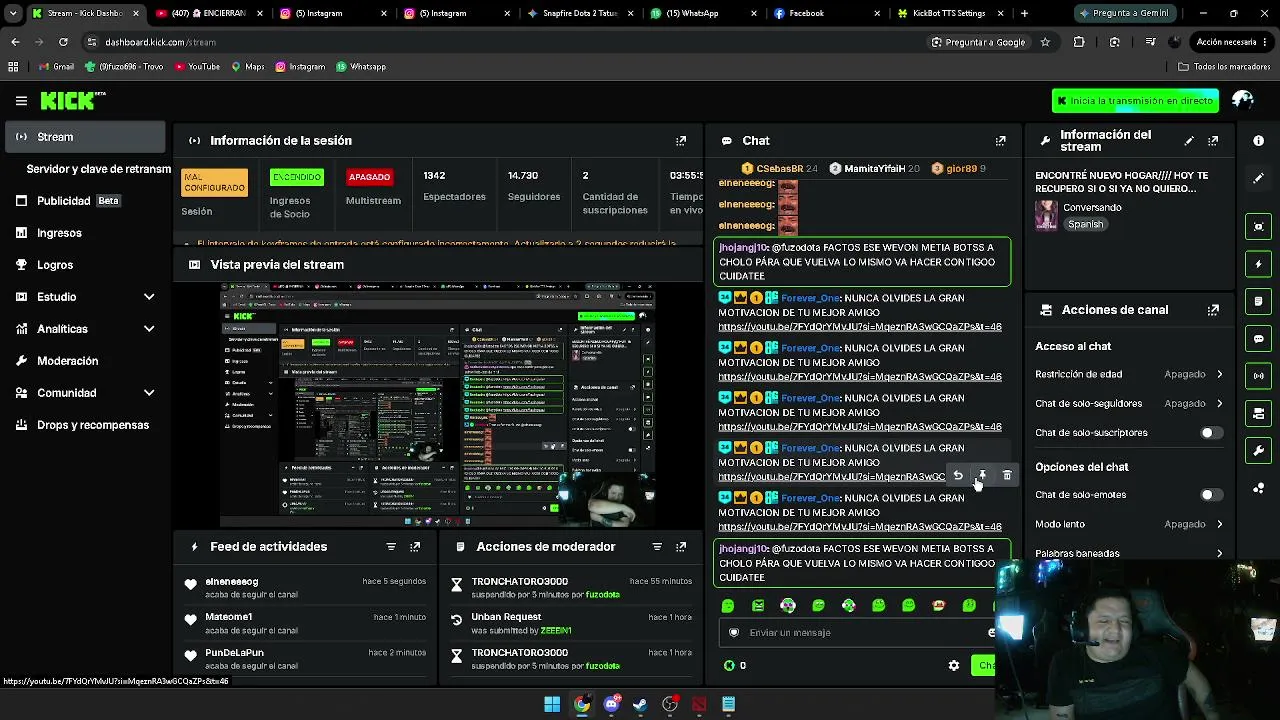Filter the Feed de actividades list
This screenshot has width=1280, height=720.
(x=391, y=547)
